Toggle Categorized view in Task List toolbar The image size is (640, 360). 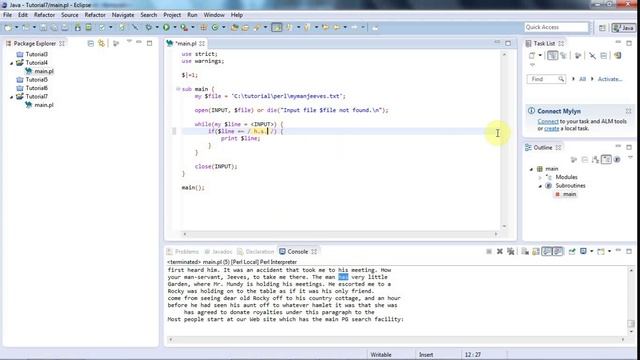(x=552, y=56)
